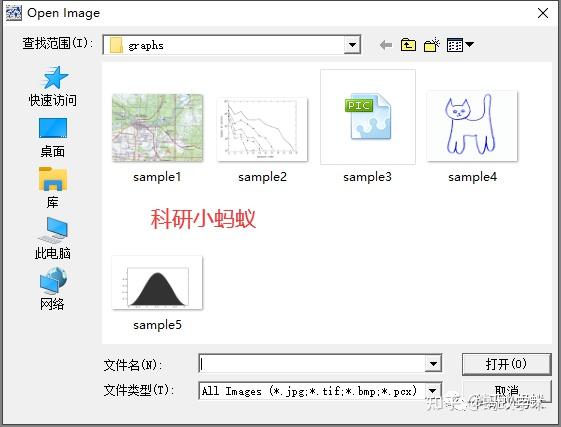Expand the file type dropdown arrow

[x=433, y=390]
